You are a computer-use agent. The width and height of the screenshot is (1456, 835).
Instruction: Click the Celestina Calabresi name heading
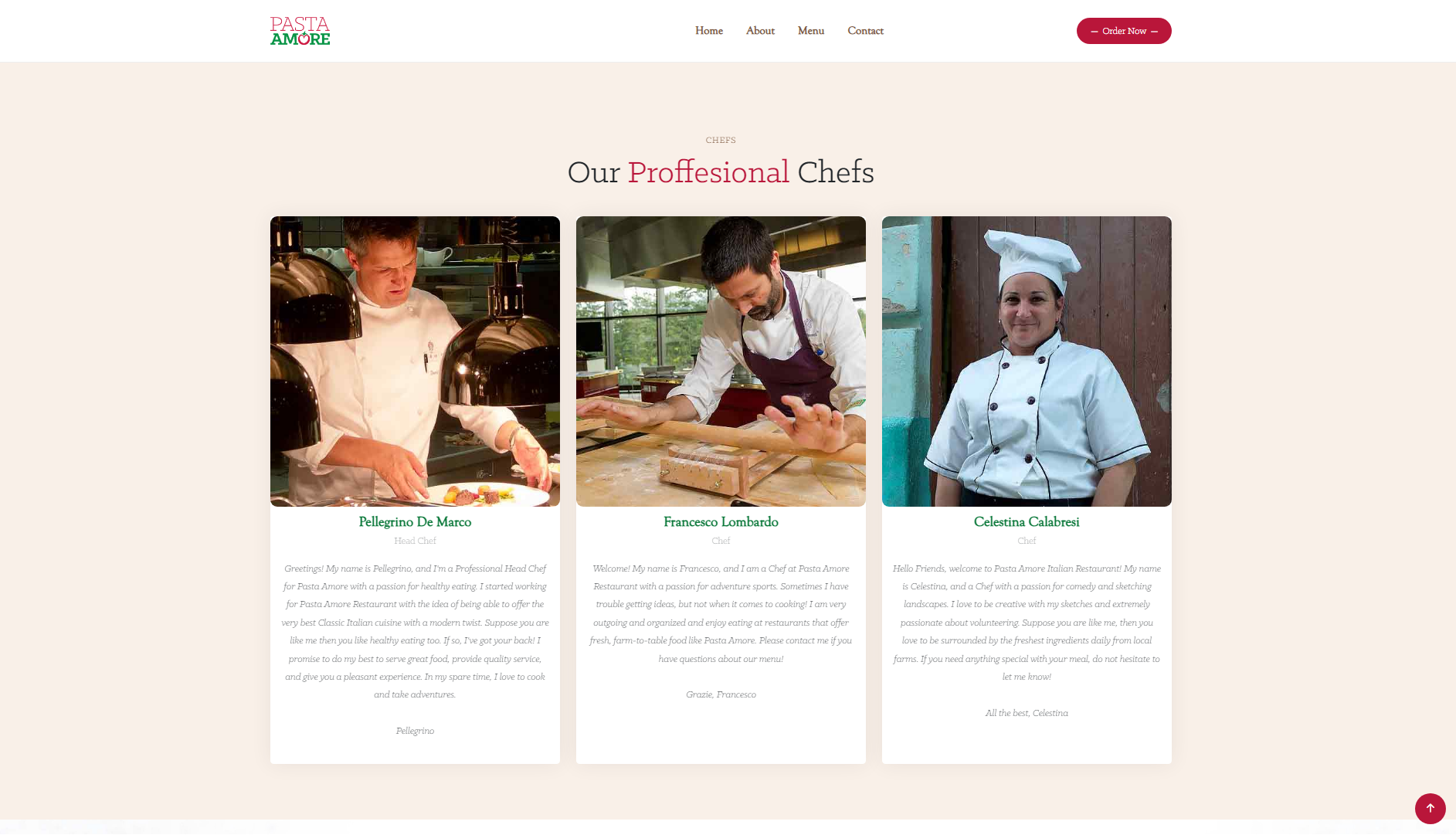pos(1027,522)
